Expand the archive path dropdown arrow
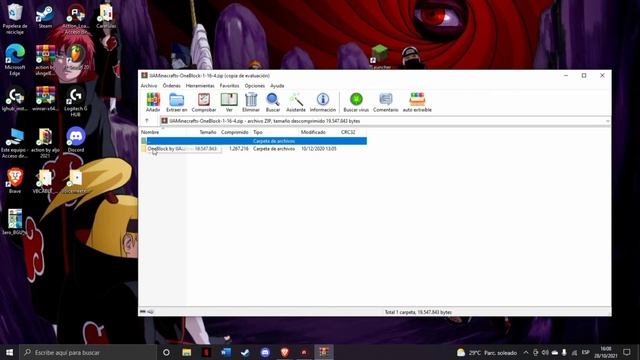Viewport: 640px width, 360px height. (x=607, y=121)
